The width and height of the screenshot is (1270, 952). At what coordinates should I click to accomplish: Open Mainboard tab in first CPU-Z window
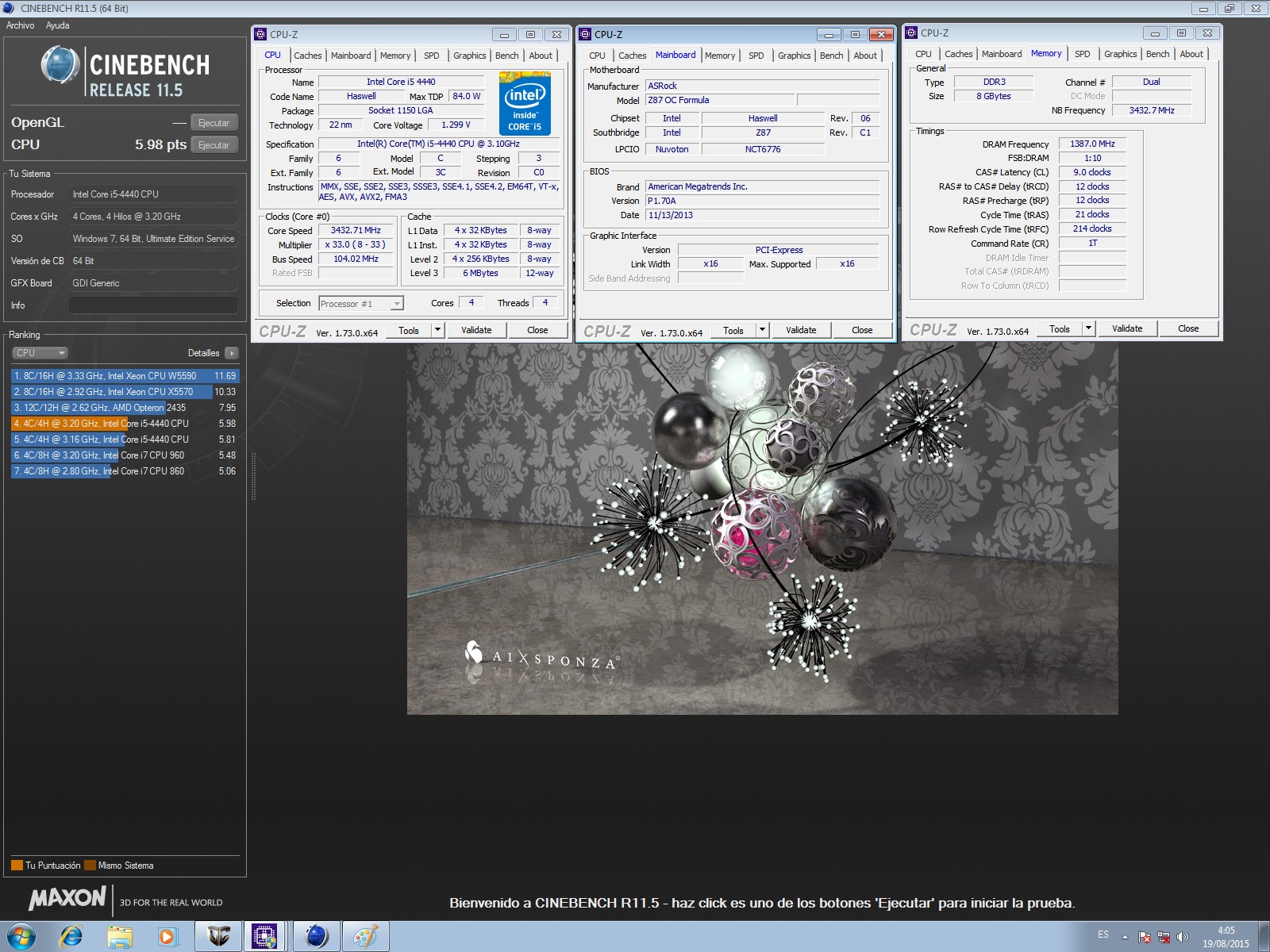coord(351,56)
